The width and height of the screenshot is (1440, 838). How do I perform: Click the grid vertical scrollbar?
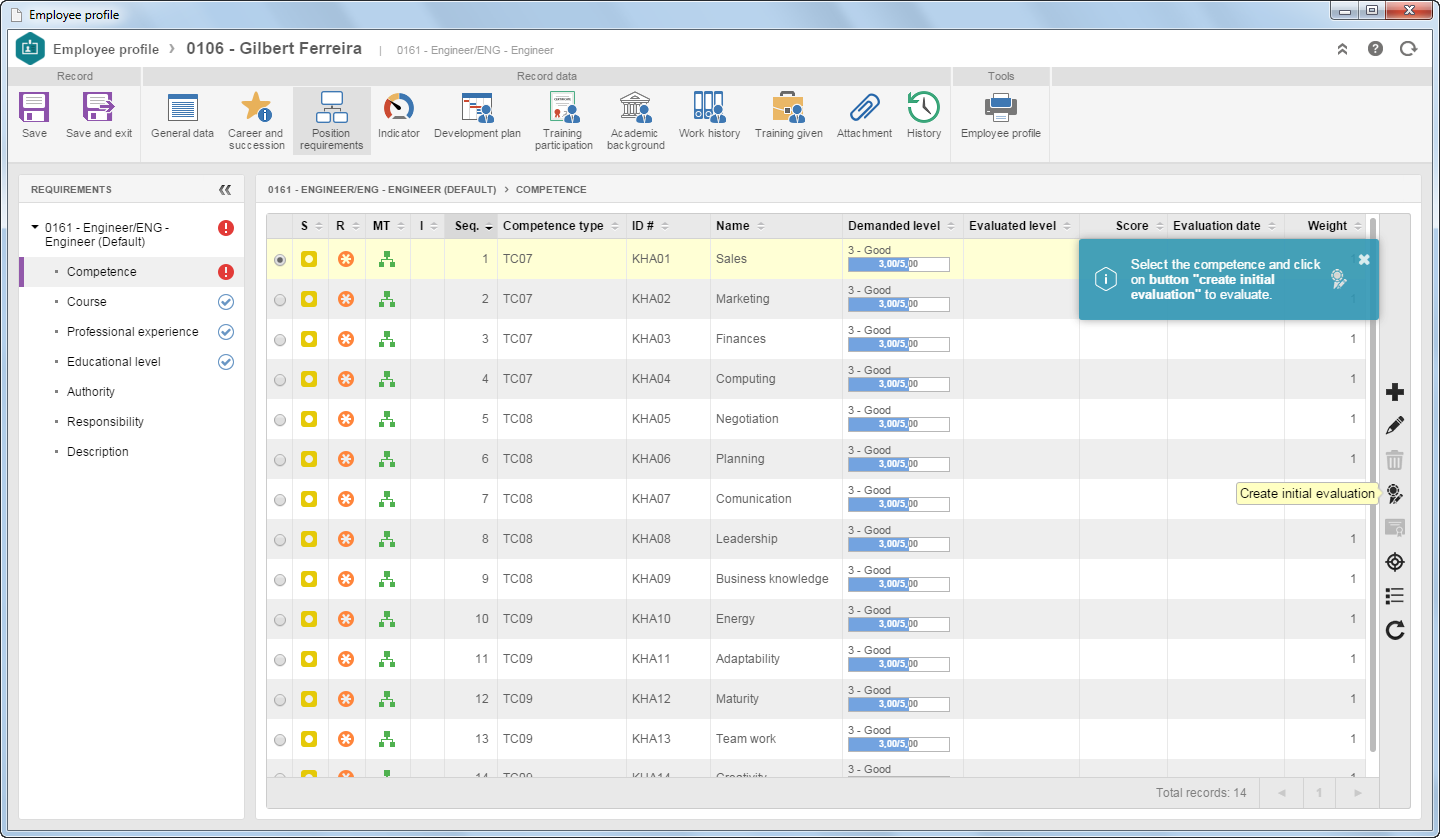tap(1373, 485)
